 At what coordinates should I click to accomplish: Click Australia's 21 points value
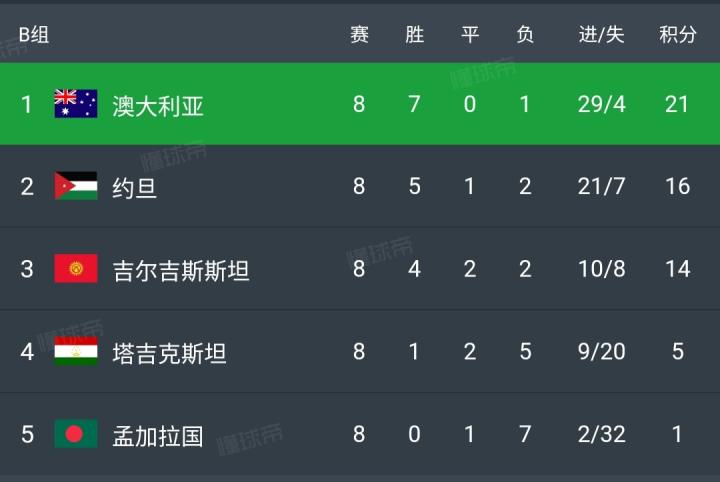[677, 104]
